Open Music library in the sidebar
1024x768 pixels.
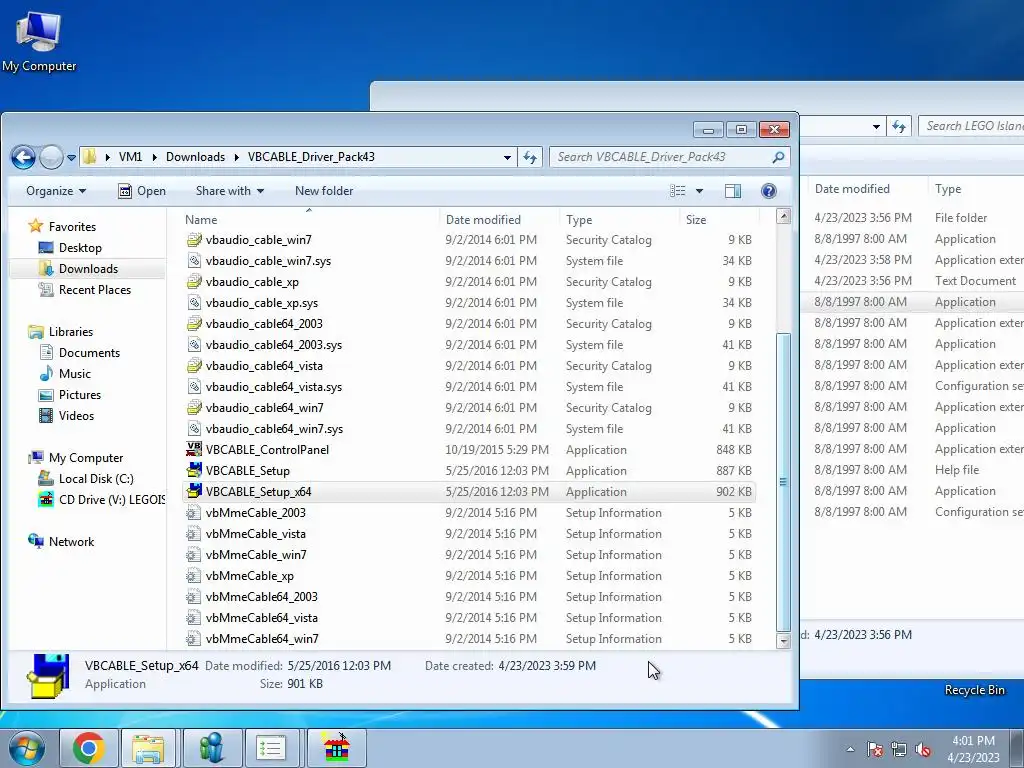(x=74, y=374)
